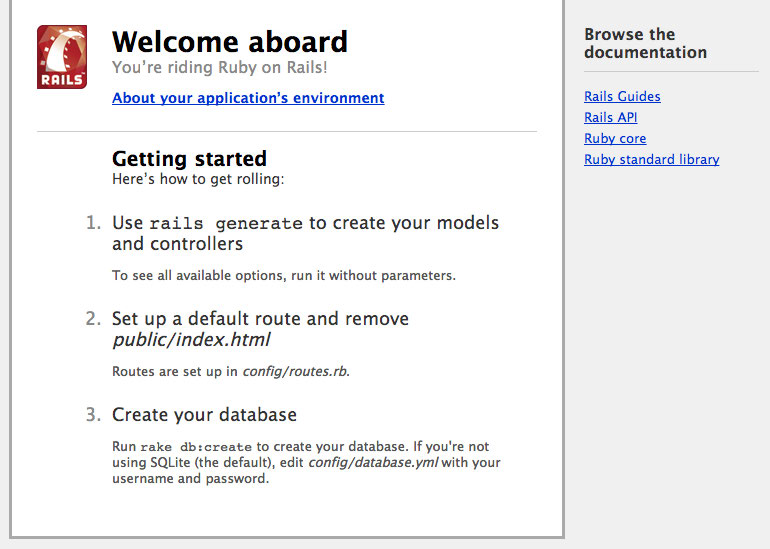Click the config/routes.rb file name
Image resolution: width=770 pixels, height=549 pixels.
pos(294,372)
